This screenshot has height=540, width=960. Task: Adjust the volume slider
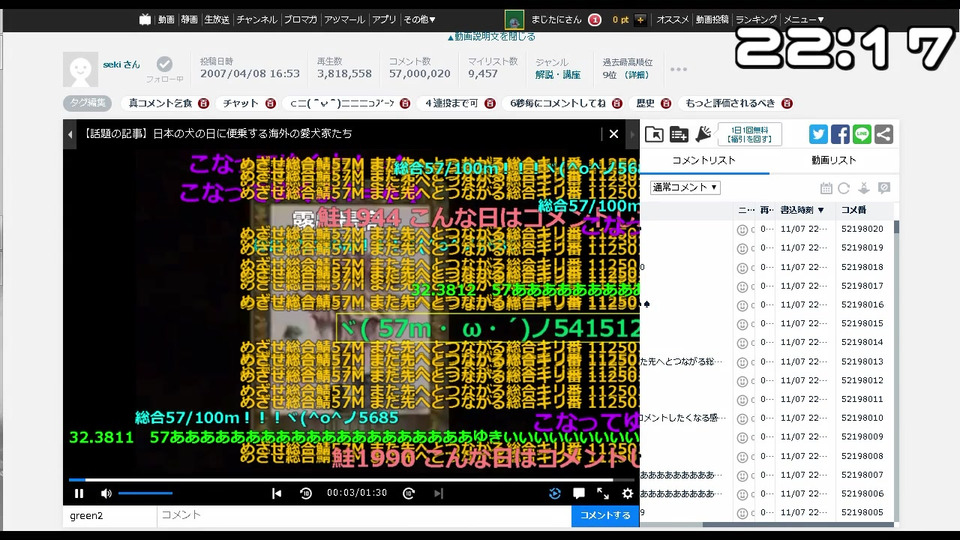(146, 493)
